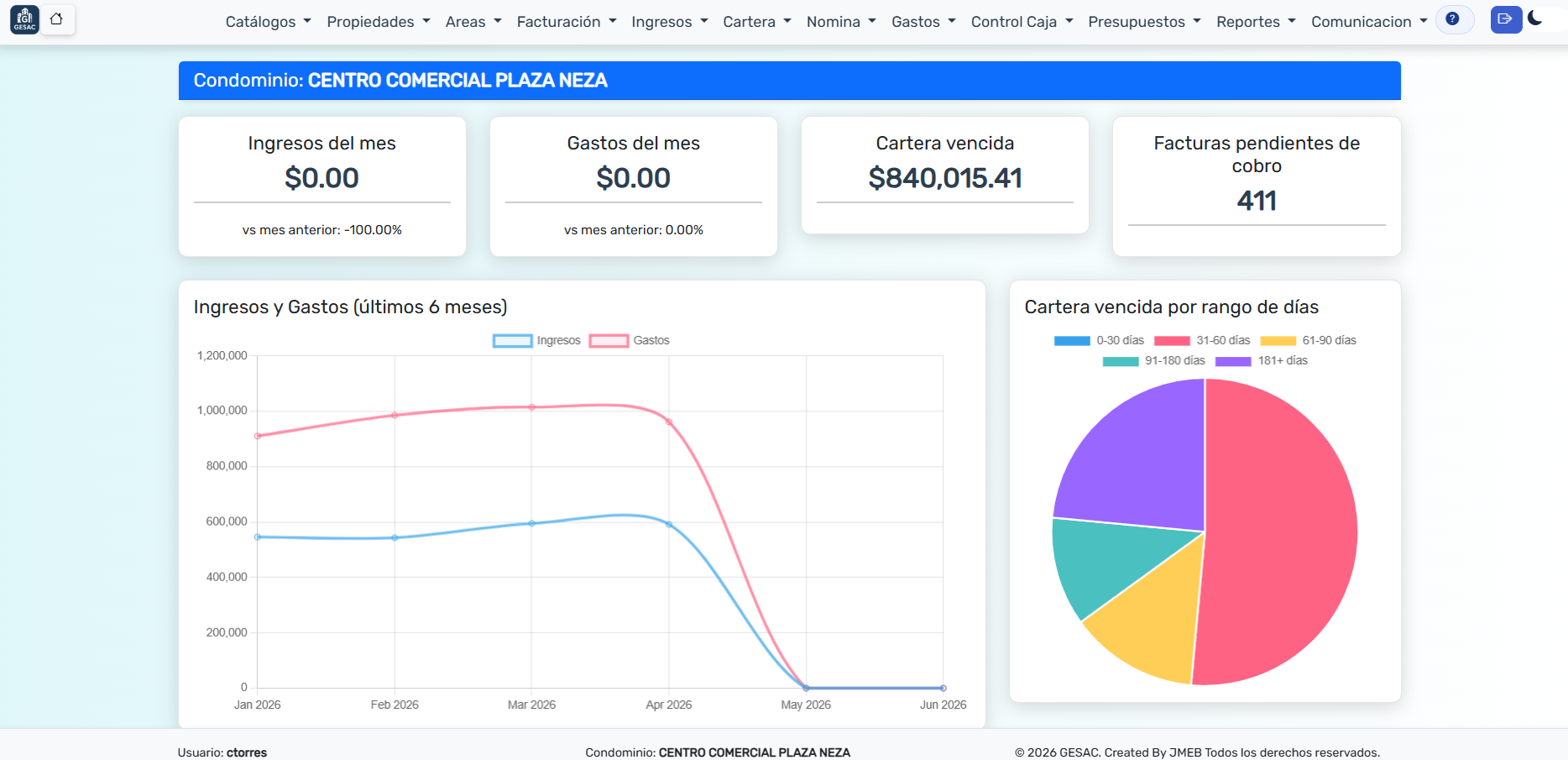Open the Nomina menu
Image resolution: width=1568 pixels, height=760 pixels.
coord(841,22)
